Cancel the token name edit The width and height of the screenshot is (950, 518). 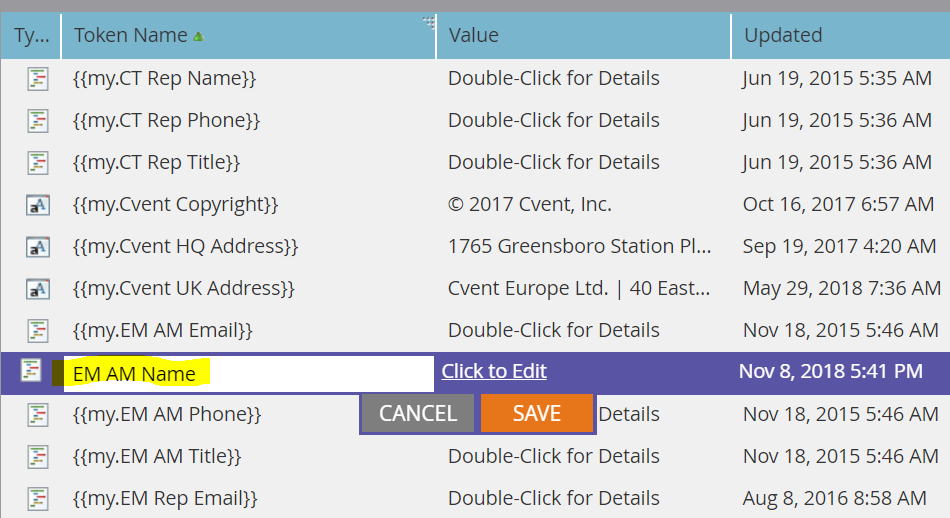[417, 413]
